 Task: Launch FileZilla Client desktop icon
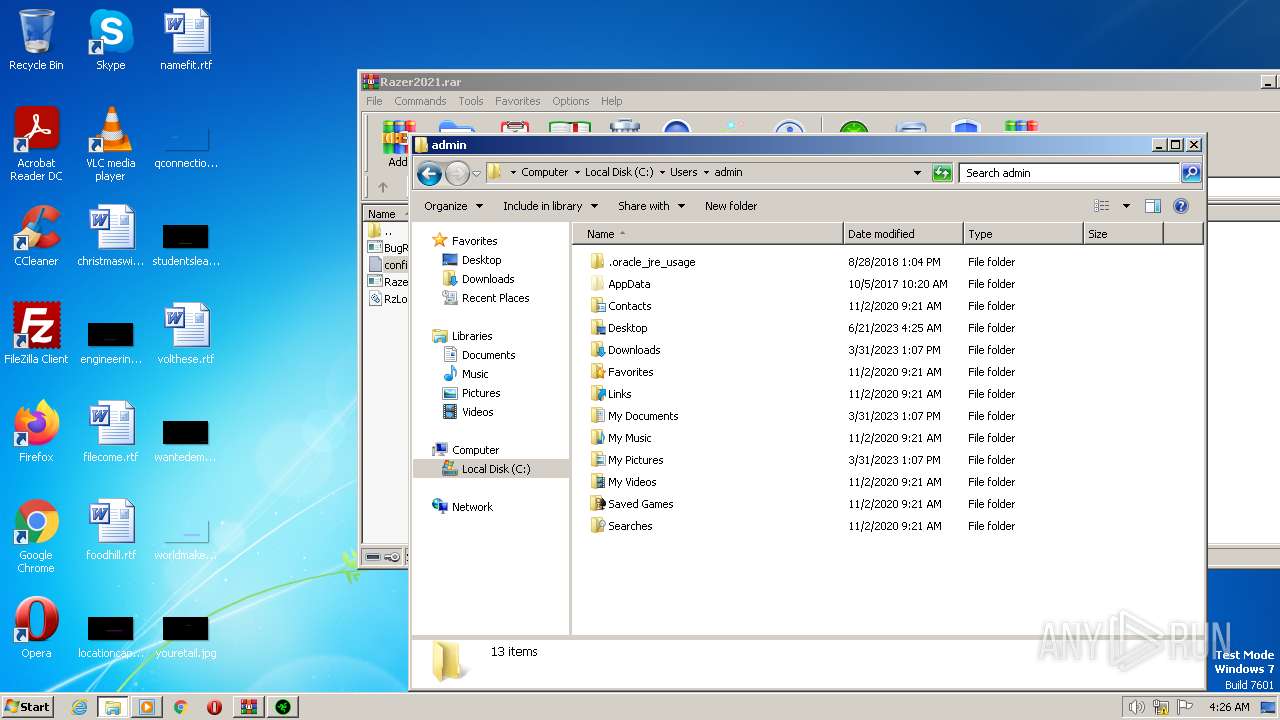click(36, 334)
